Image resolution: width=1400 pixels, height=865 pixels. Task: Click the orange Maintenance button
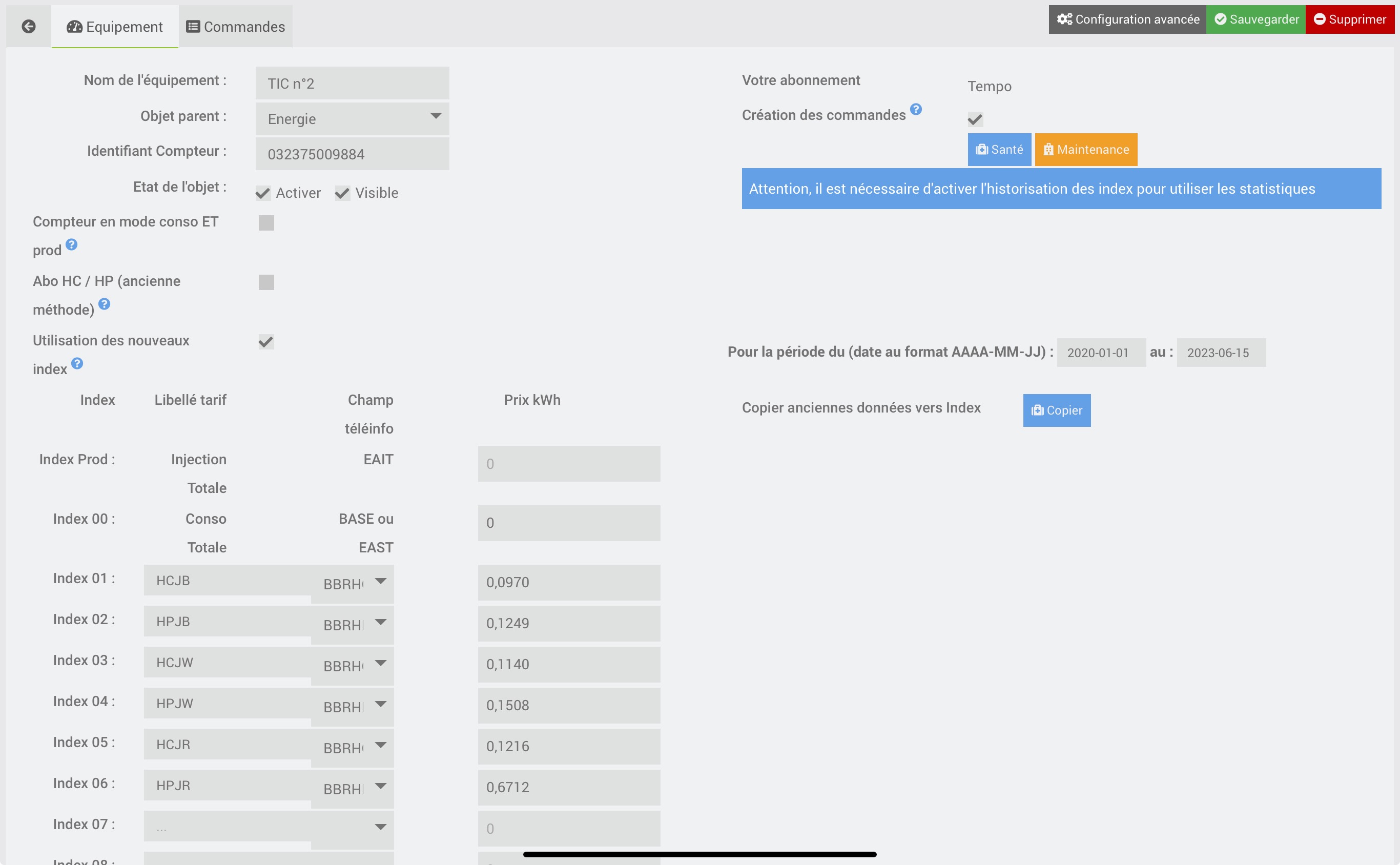point(1085,149)
